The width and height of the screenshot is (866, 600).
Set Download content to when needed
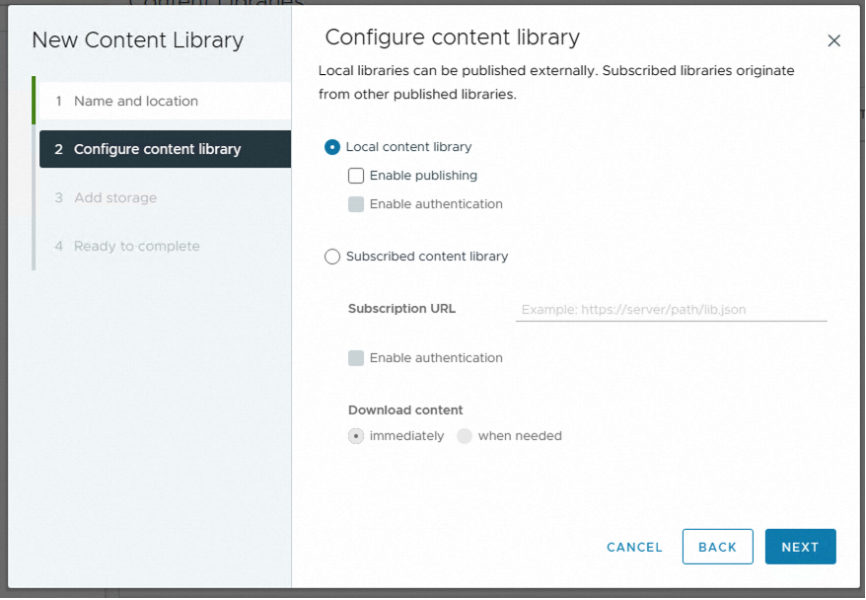tap(464, 436)
